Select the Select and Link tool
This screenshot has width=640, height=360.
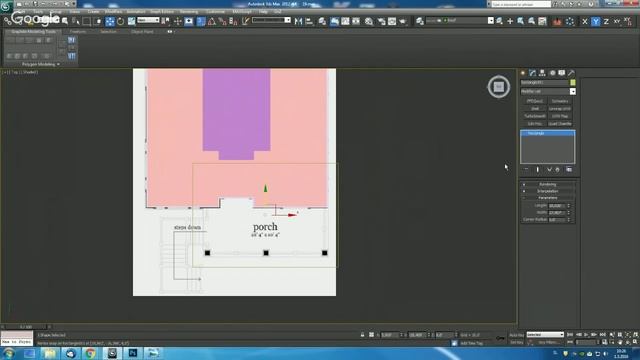pos(7,21)
